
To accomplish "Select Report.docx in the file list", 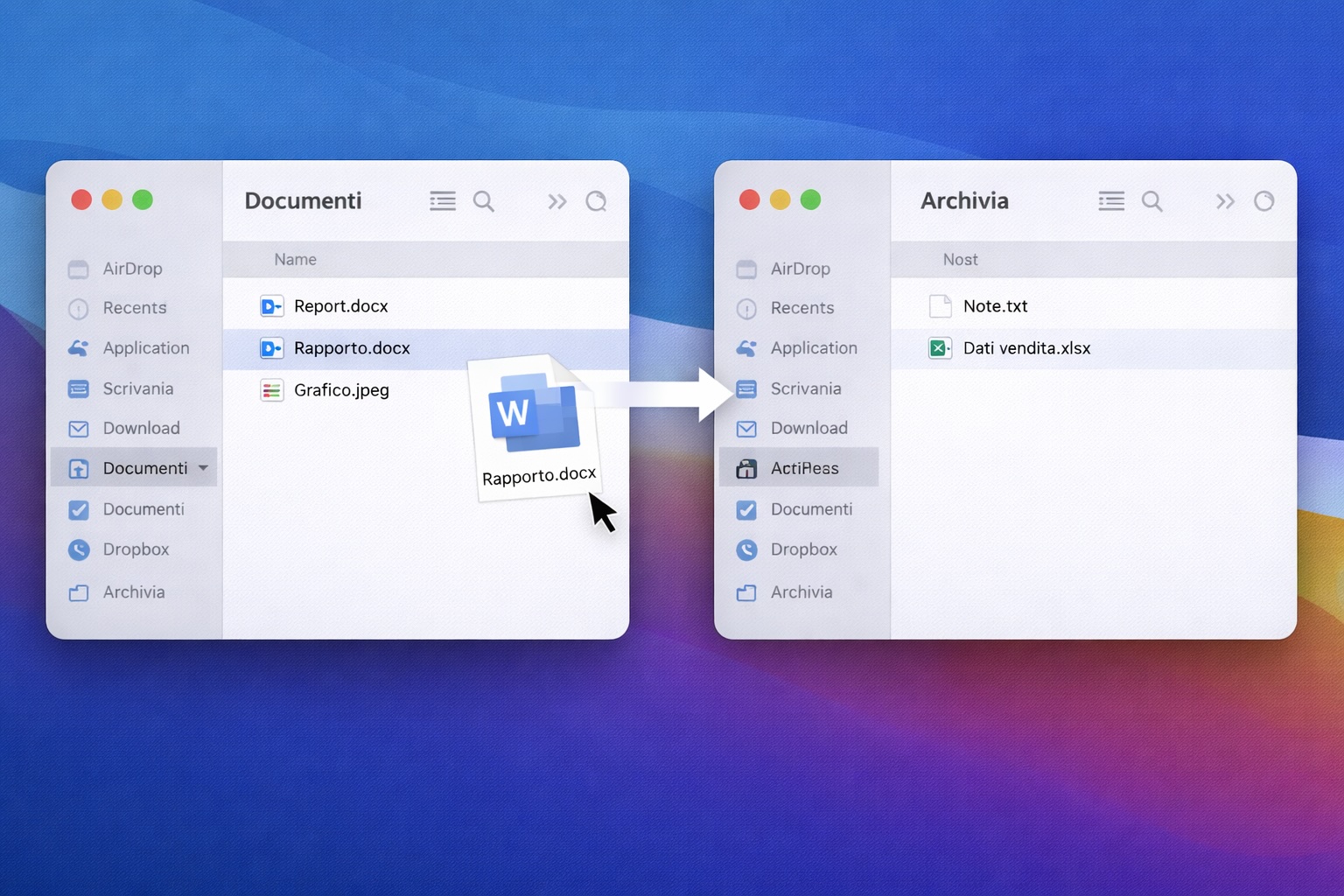I will pos(340,306).
